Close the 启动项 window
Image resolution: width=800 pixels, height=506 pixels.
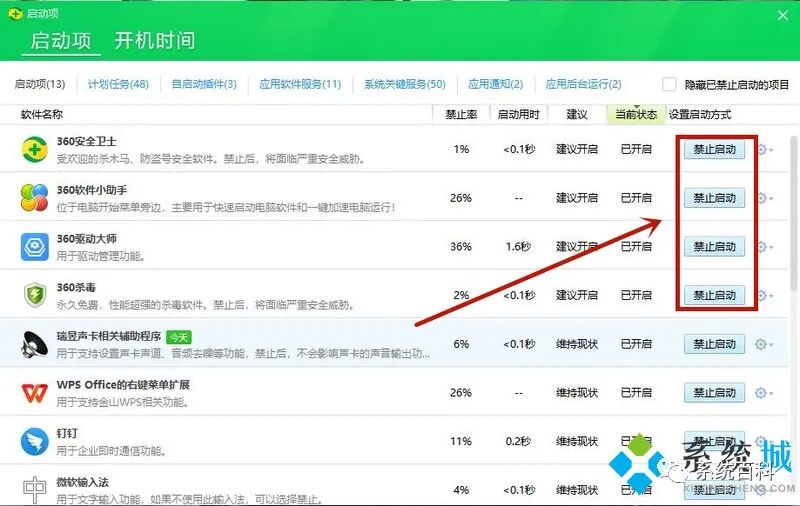(x=783, y=16)
